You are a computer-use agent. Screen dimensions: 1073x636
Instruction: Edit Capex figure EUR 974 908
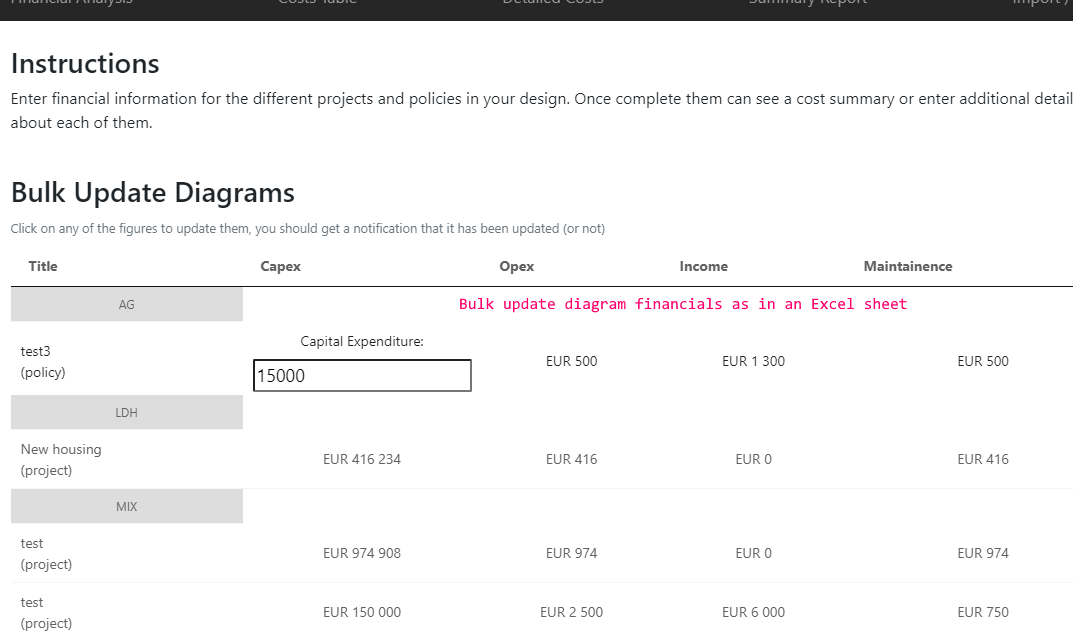tap(362, 553)
